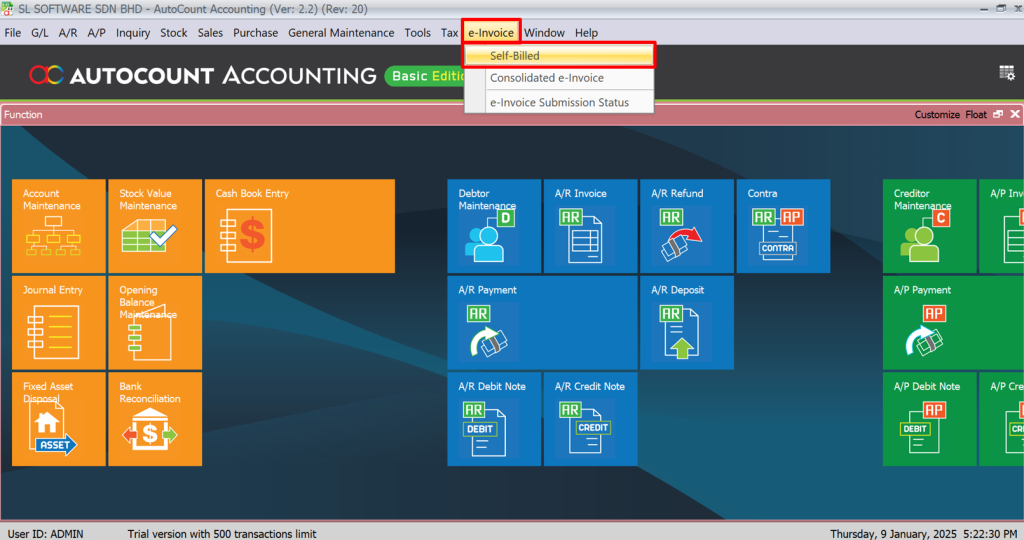The width and height of the screenshot is (1024, 540).
Task: Click the AutoCount Accounting logo
Action: (x=202, y=76)
